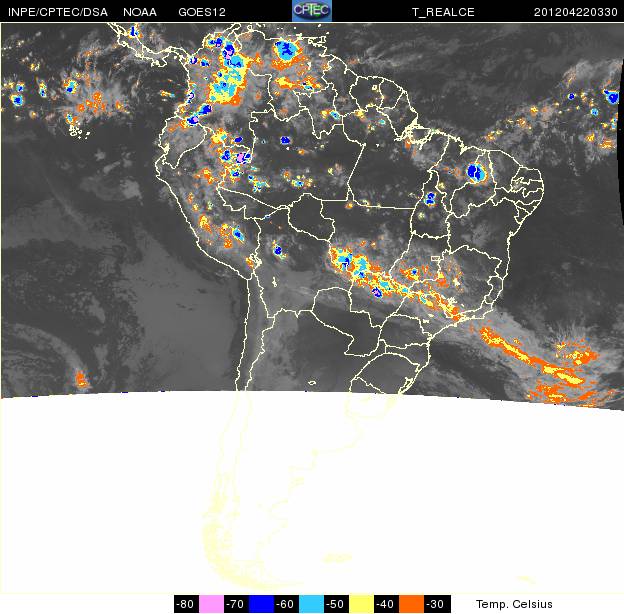Select the pink -80 to -70 legend swatch

[211, 604]
